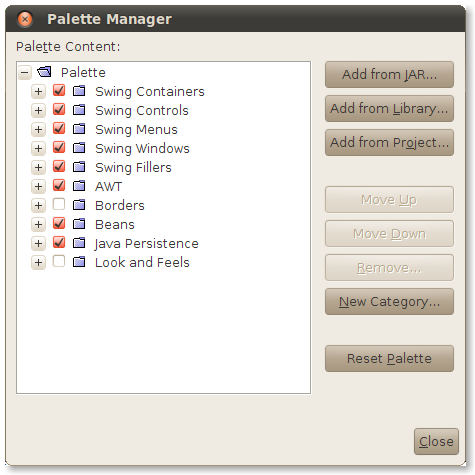
Task: Select the Java Persistence label
Action: [146, 244]
